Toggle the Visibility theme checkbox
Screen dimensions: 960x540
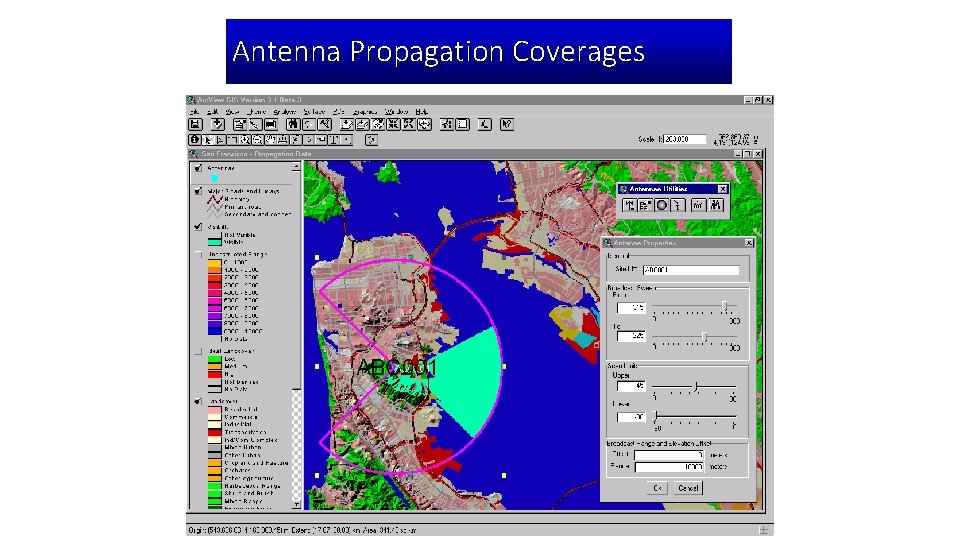(x=198, y=227)
